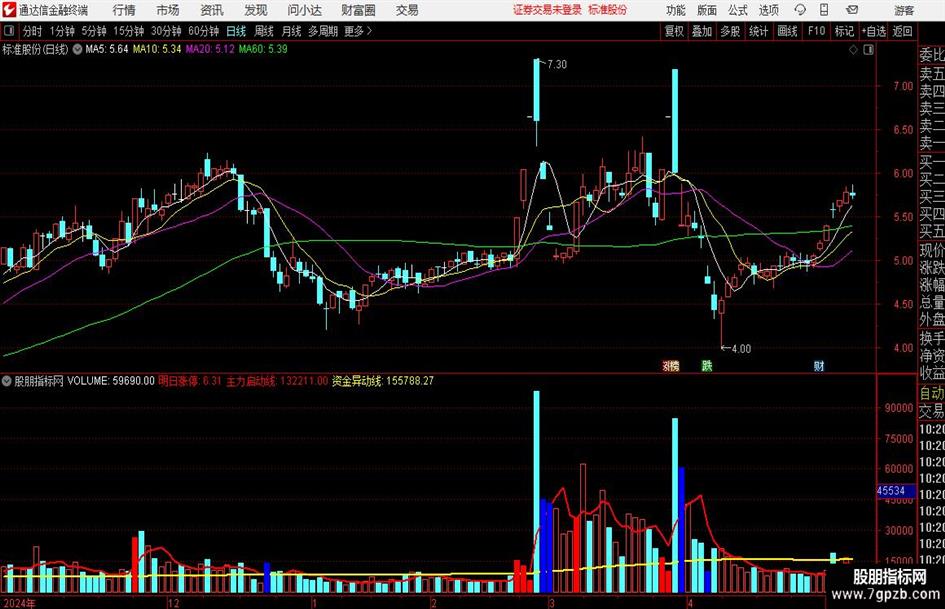Image resolution: width=945 pixels, height=609 pixels.
Task: Toggle the right info panel icon
Action: (x=868, y=49)
